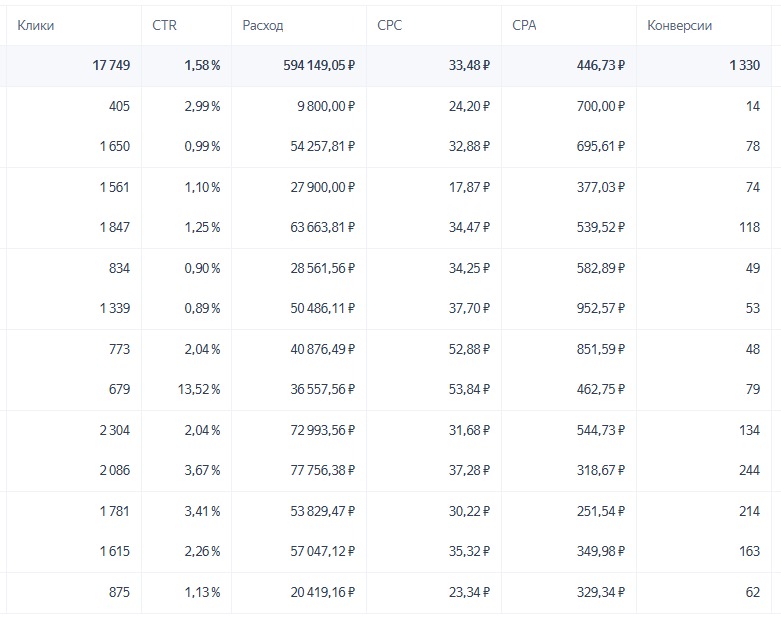Viewport: 781px width, 626px height.
Task: Select the 13,52 % CTR cell
Action: pos(199,390)
